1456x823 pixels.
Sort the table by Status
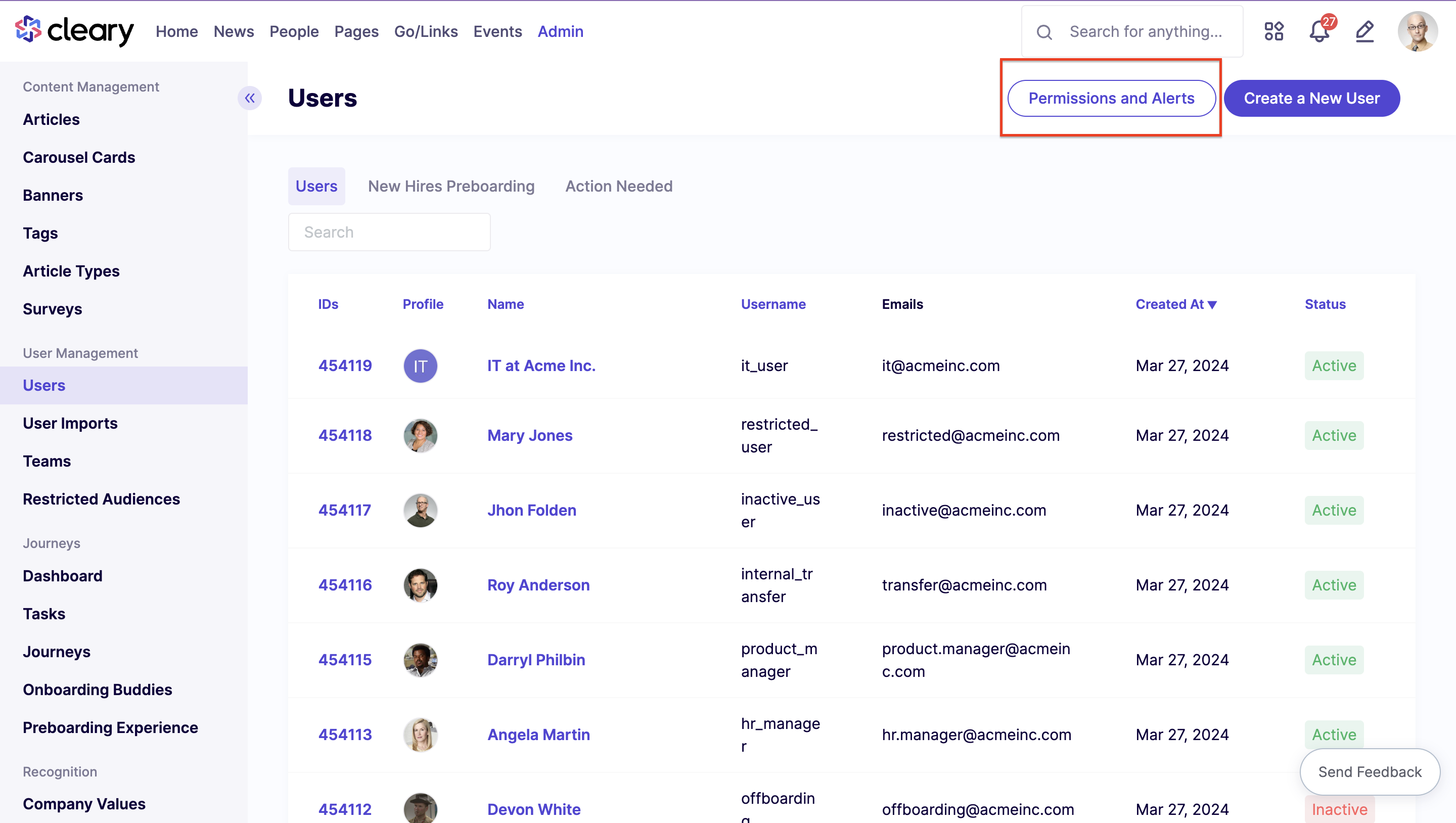[1325, 304]
